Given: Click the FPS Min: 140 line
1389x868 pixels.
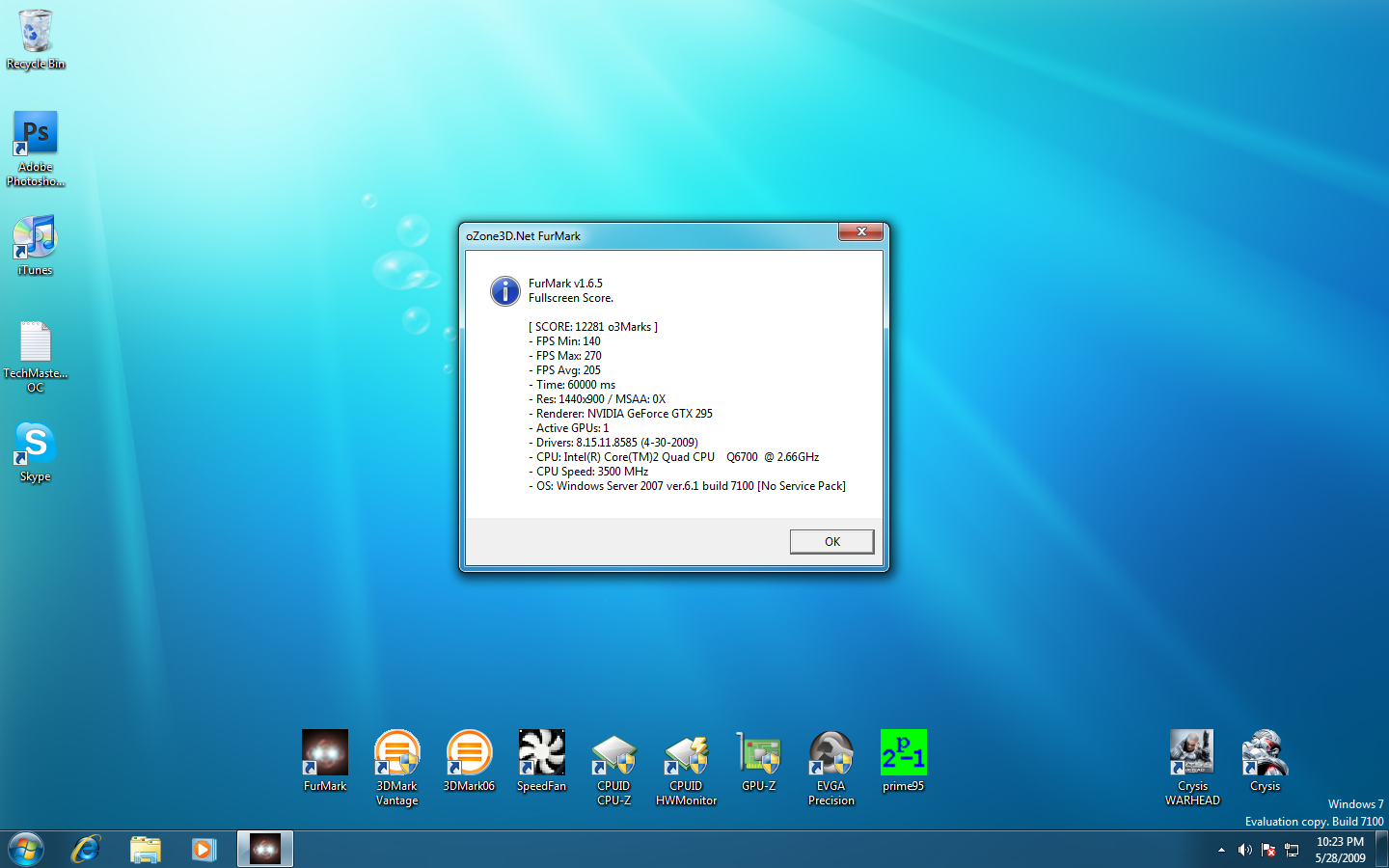Looking at the screenshot, I should [564, 341].
